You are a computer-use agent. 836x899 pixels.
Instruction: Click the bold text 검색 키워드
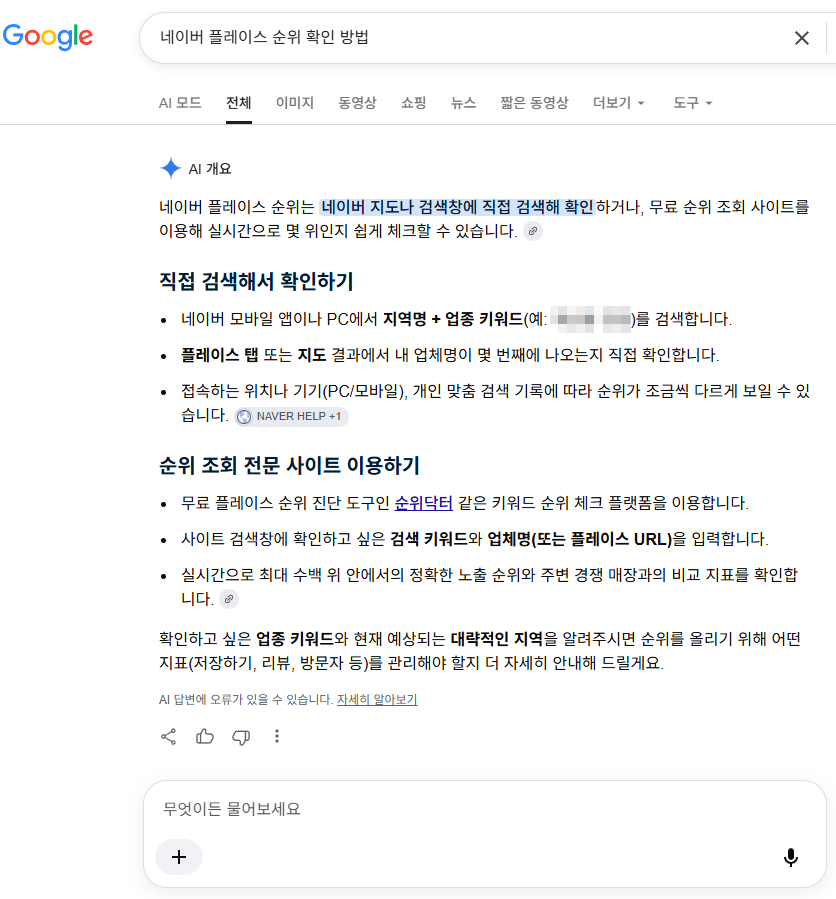coord(429,539)
